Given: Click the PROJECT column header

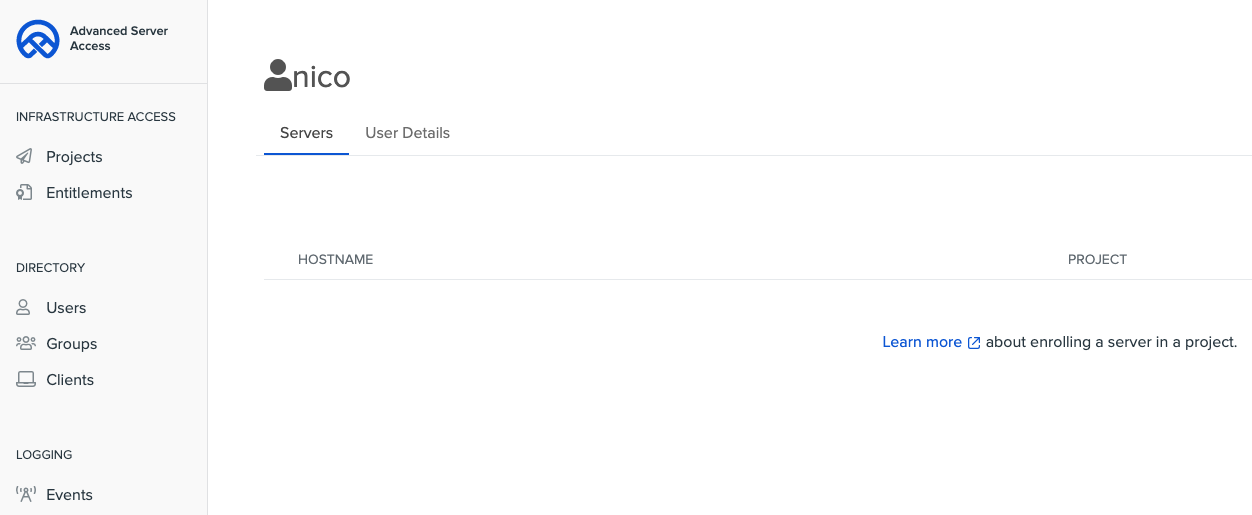Looking at the screenshot, I should pos(1097,260).
